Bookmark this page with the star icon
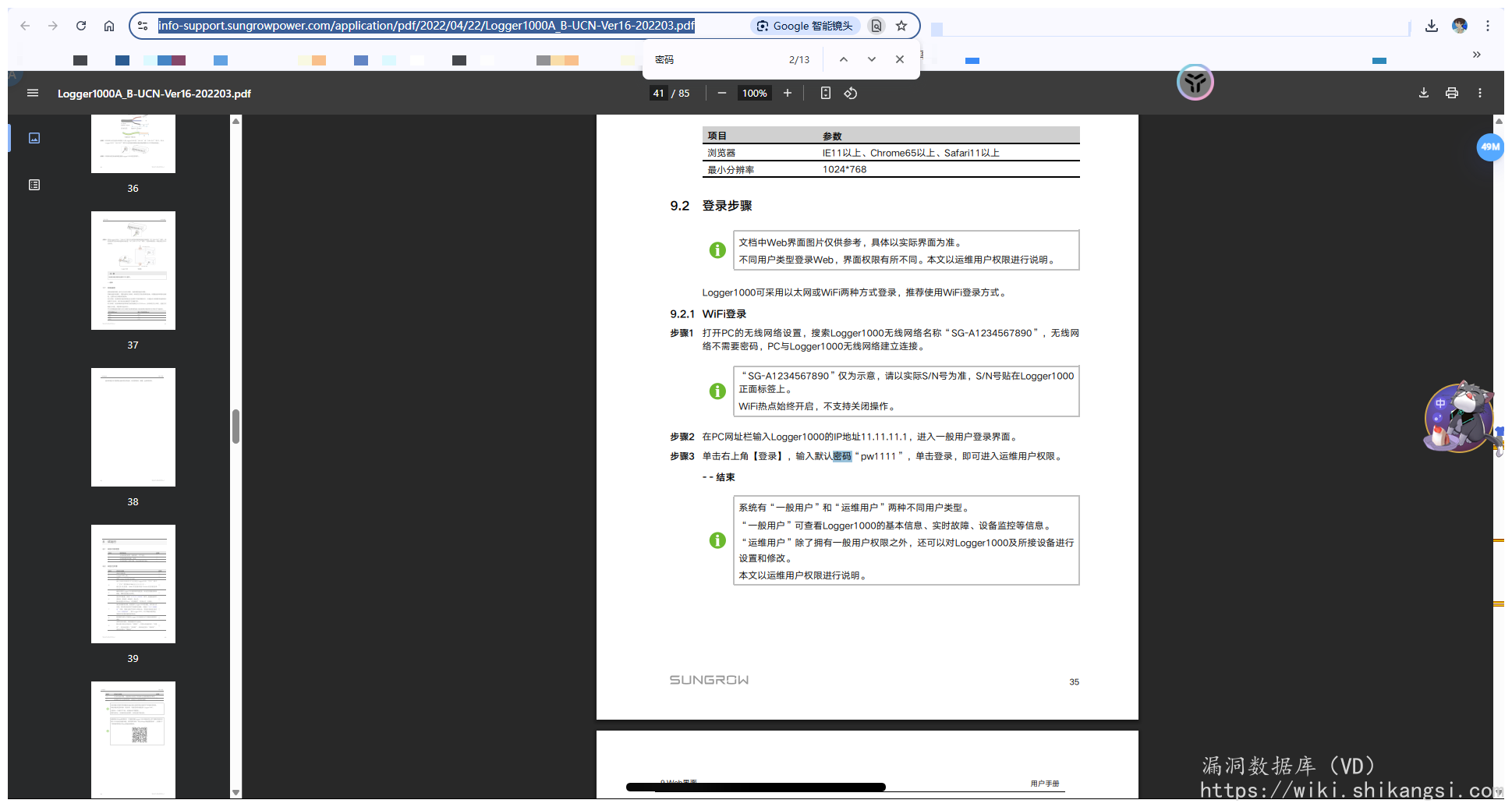This screenshot has height=807, width=1512. (x=901, y=26)
